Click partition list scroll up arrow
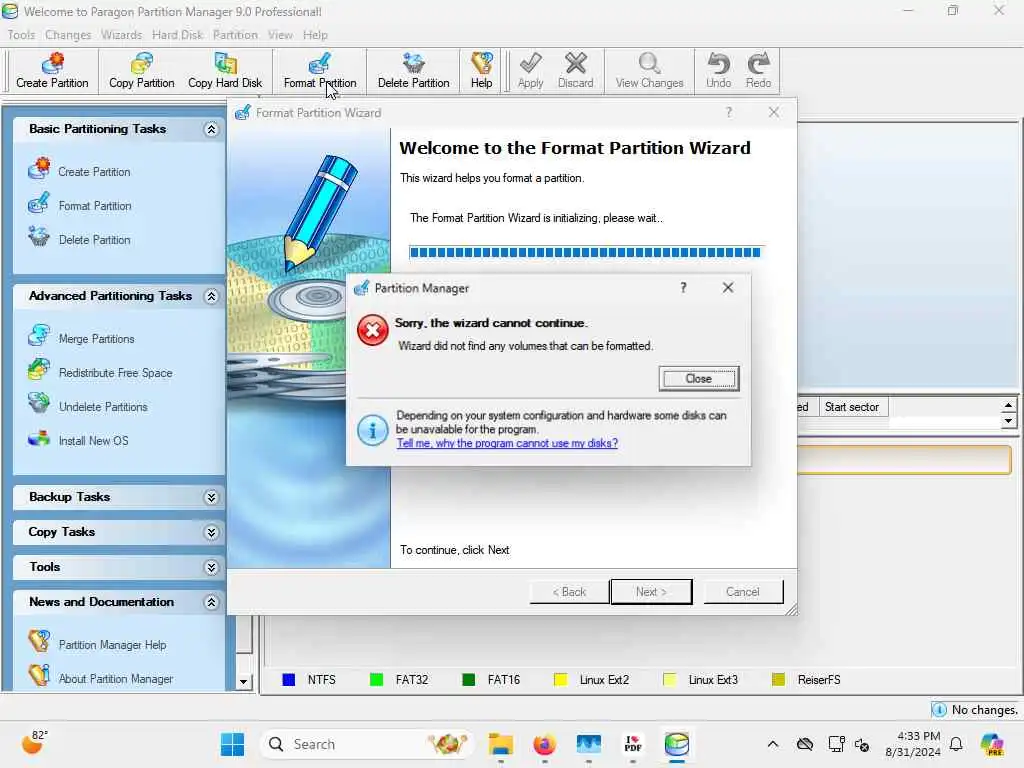Viewport: 1024px width, 768px height. pyautogui.click(x=1008, y=405)
